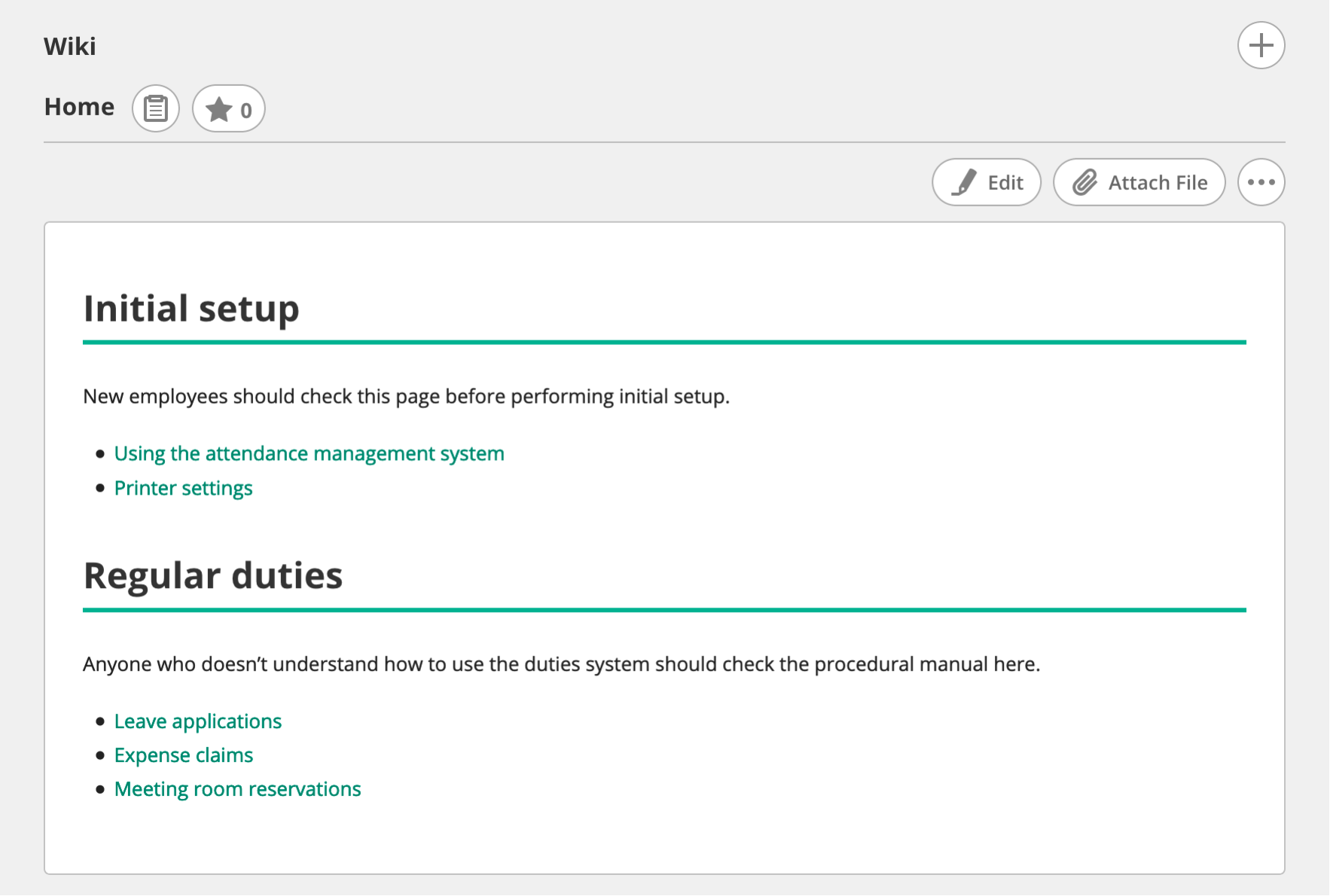Image resolution: width=1330 pixels, height=896 pixels.
Task: Click the Wiki section title
Action: pyautogui.click(x=70, y=47)
